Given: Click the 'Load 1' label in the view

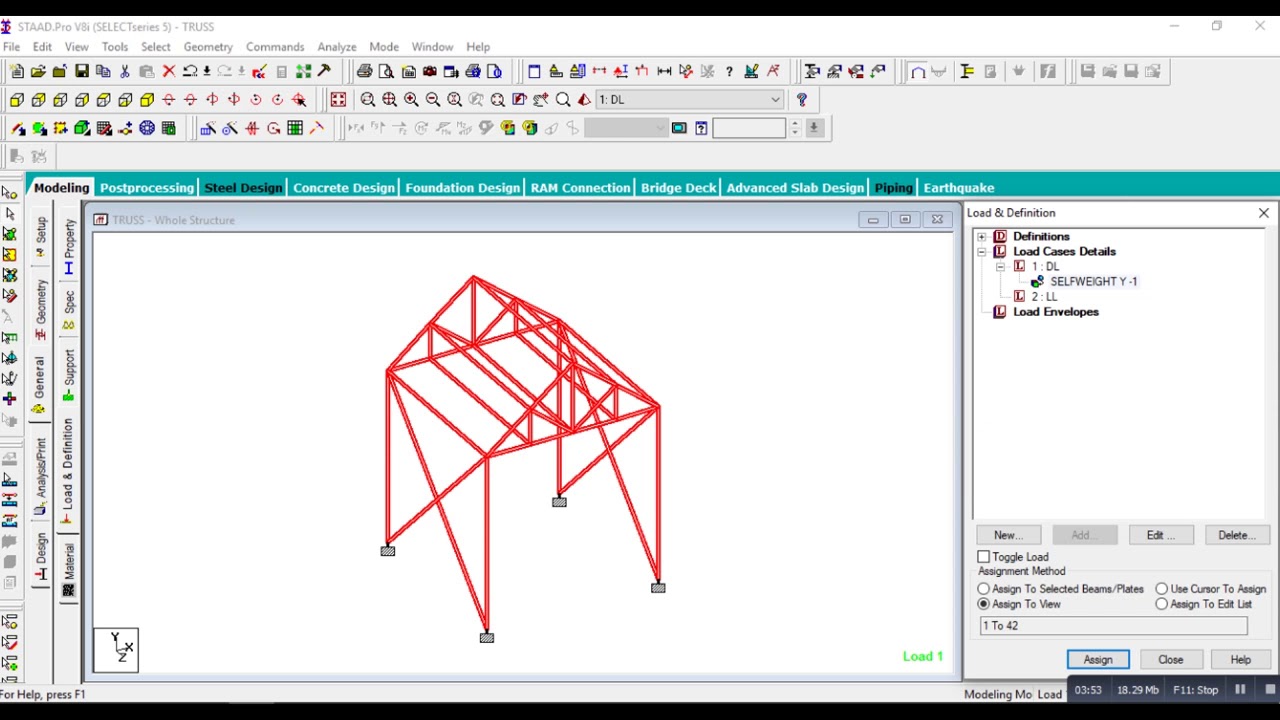Looking at the screenshot, I should [922, 657].
